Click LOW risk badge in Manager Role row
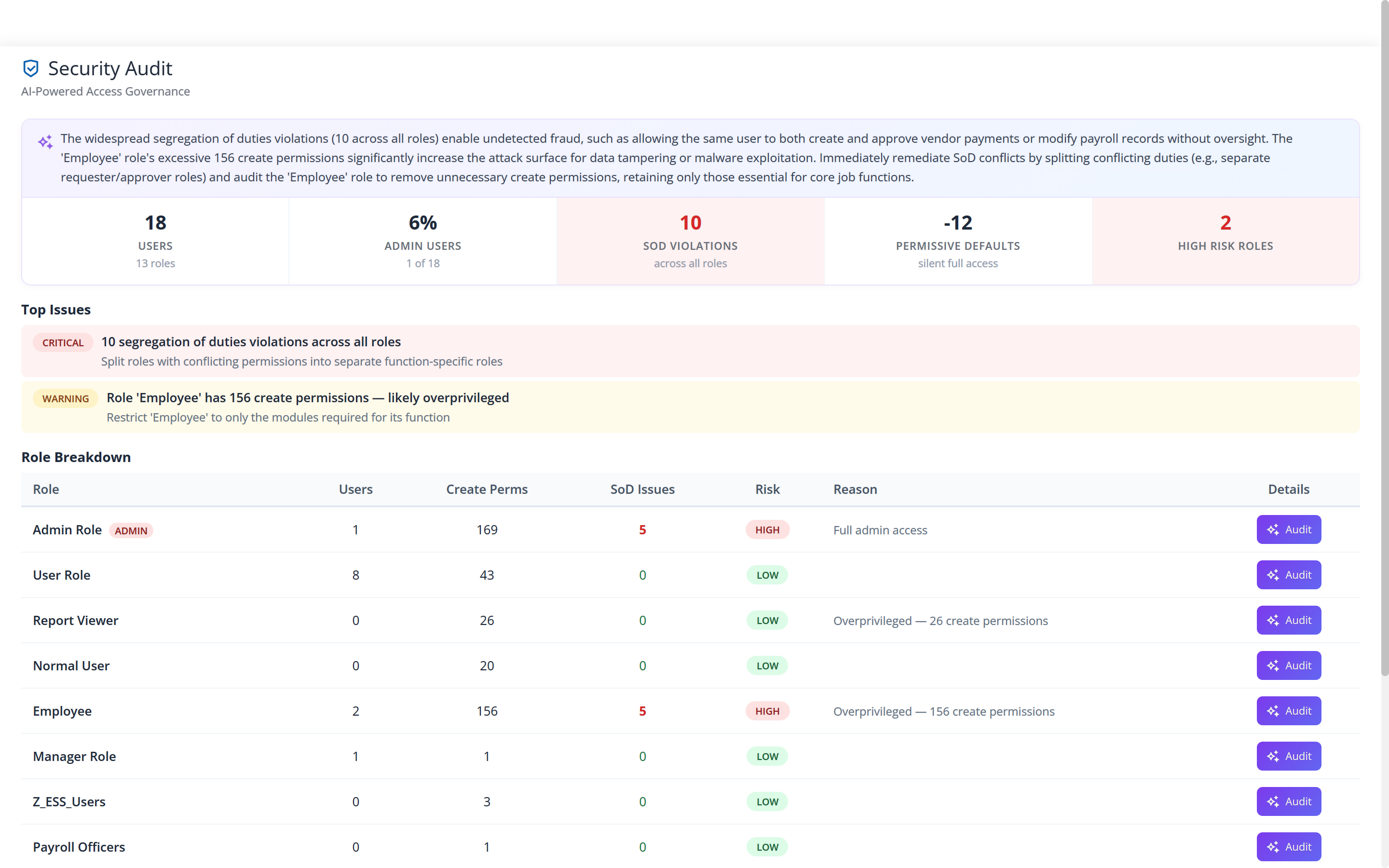Image resolution: width=1389 pixels, height=868 pixels. click(767, 756)
